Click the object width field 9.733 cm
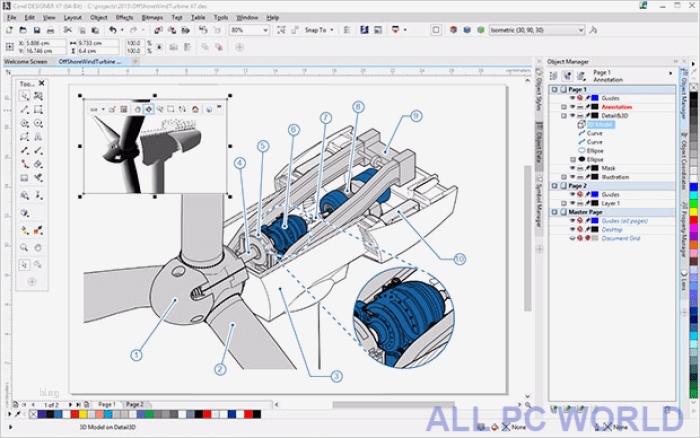 (x=99, y=43)
